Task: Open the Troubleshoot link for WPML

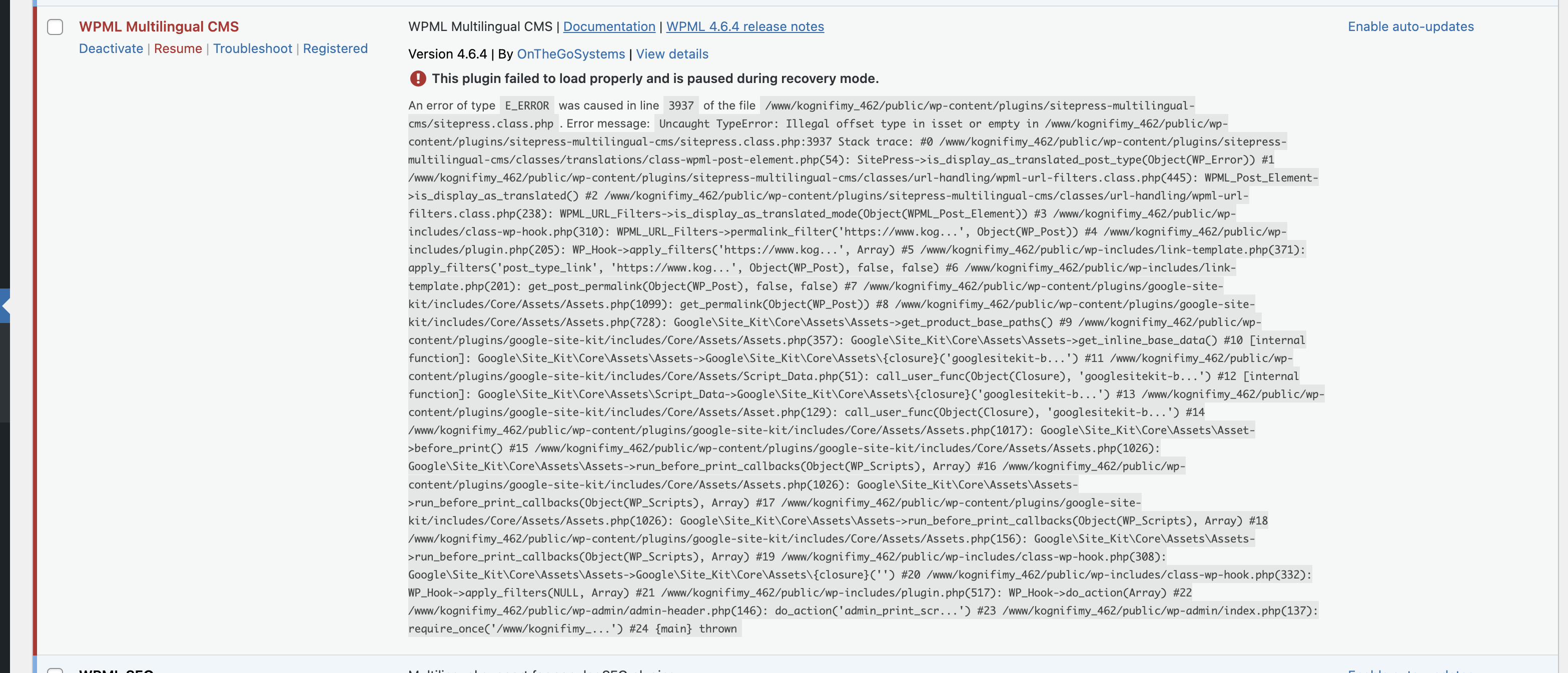Action: [x=253, y=48]
